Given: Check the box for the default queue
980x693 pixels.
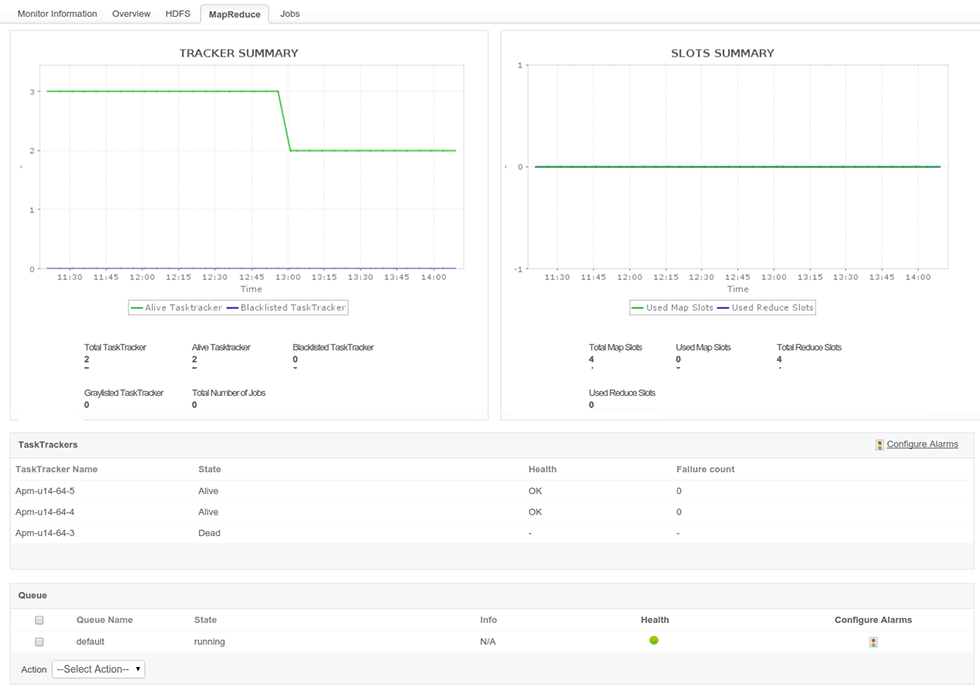Looking at the screenshot, I should [x=39, y=642].
